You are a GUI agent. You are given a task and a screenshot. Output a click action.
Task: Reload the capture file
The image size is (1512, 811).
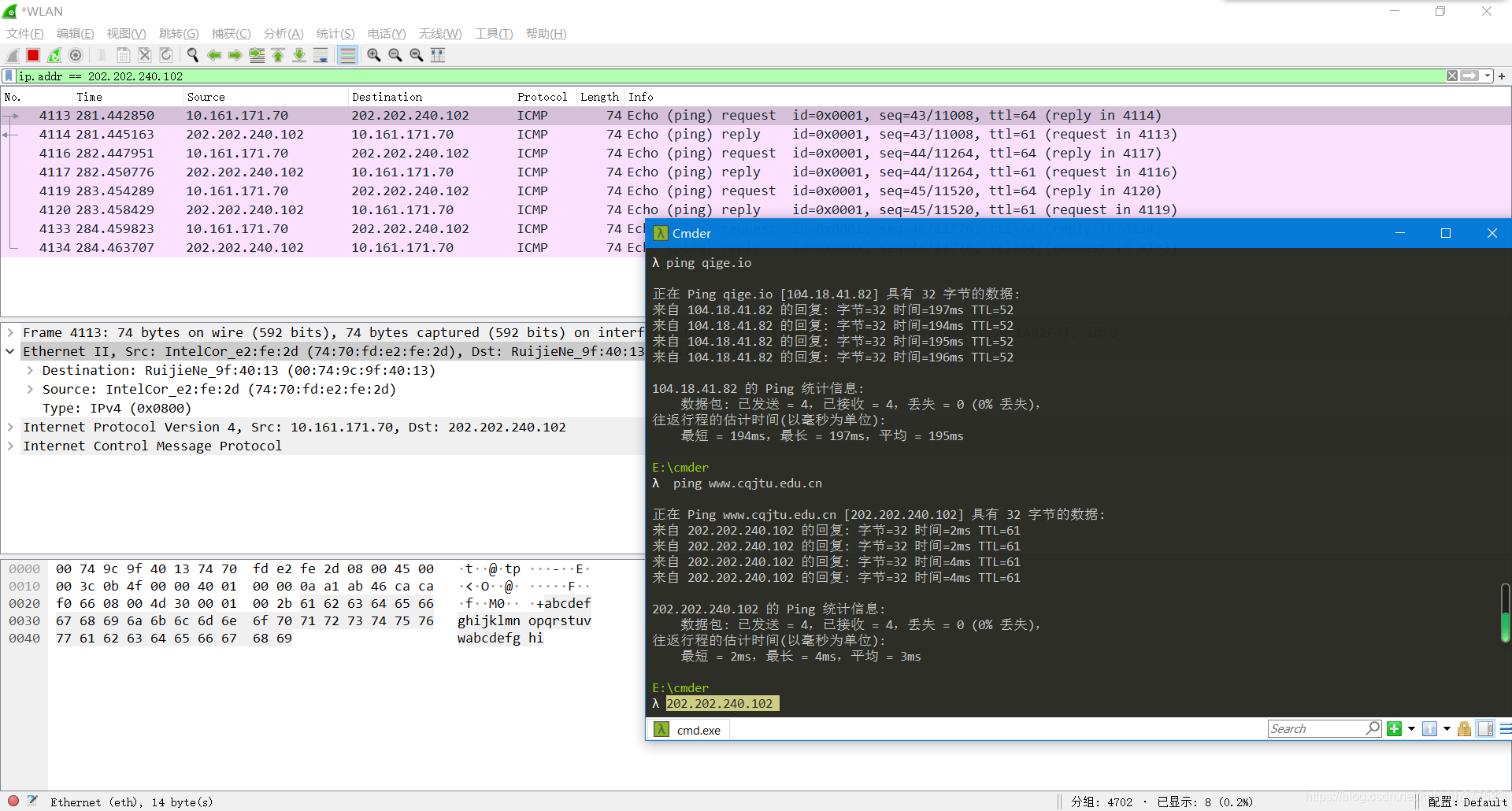click(x=166, y=55)
